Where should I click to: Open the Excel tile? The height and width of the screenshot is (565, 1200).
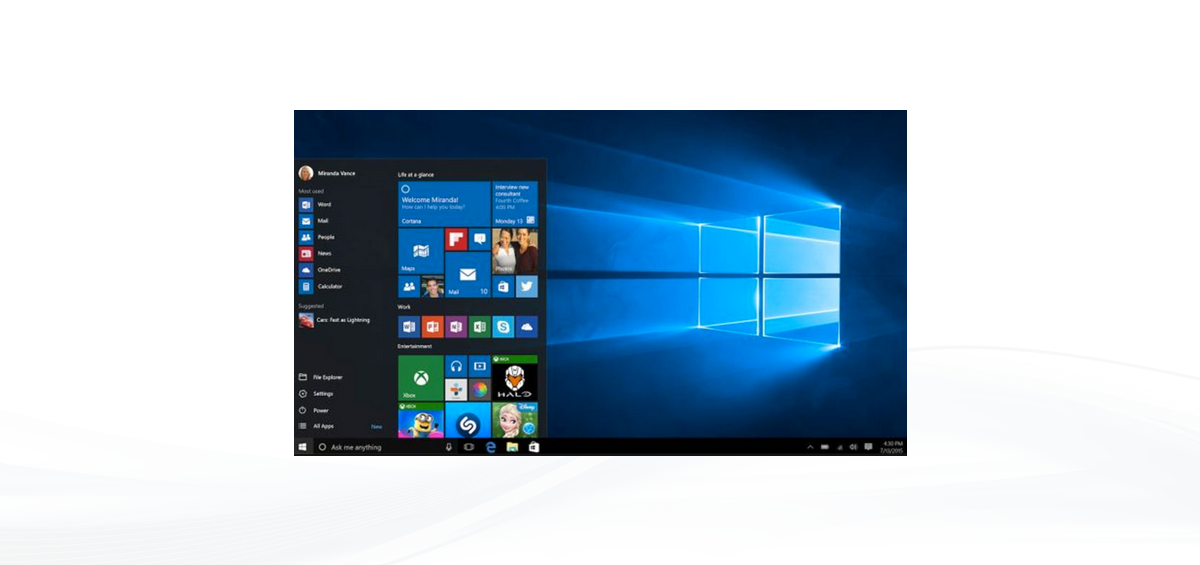coord(479,327)
